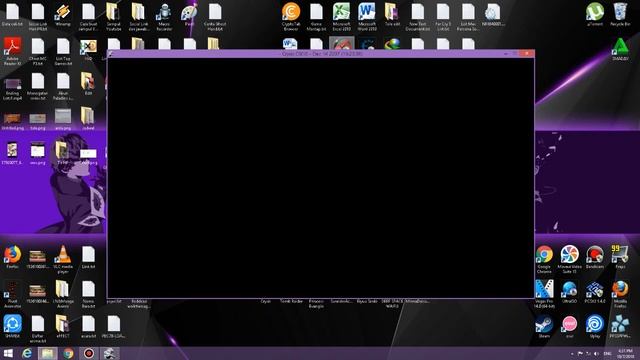
Task: Switch to Chrome in the taskbar
Action: [68, 353]
